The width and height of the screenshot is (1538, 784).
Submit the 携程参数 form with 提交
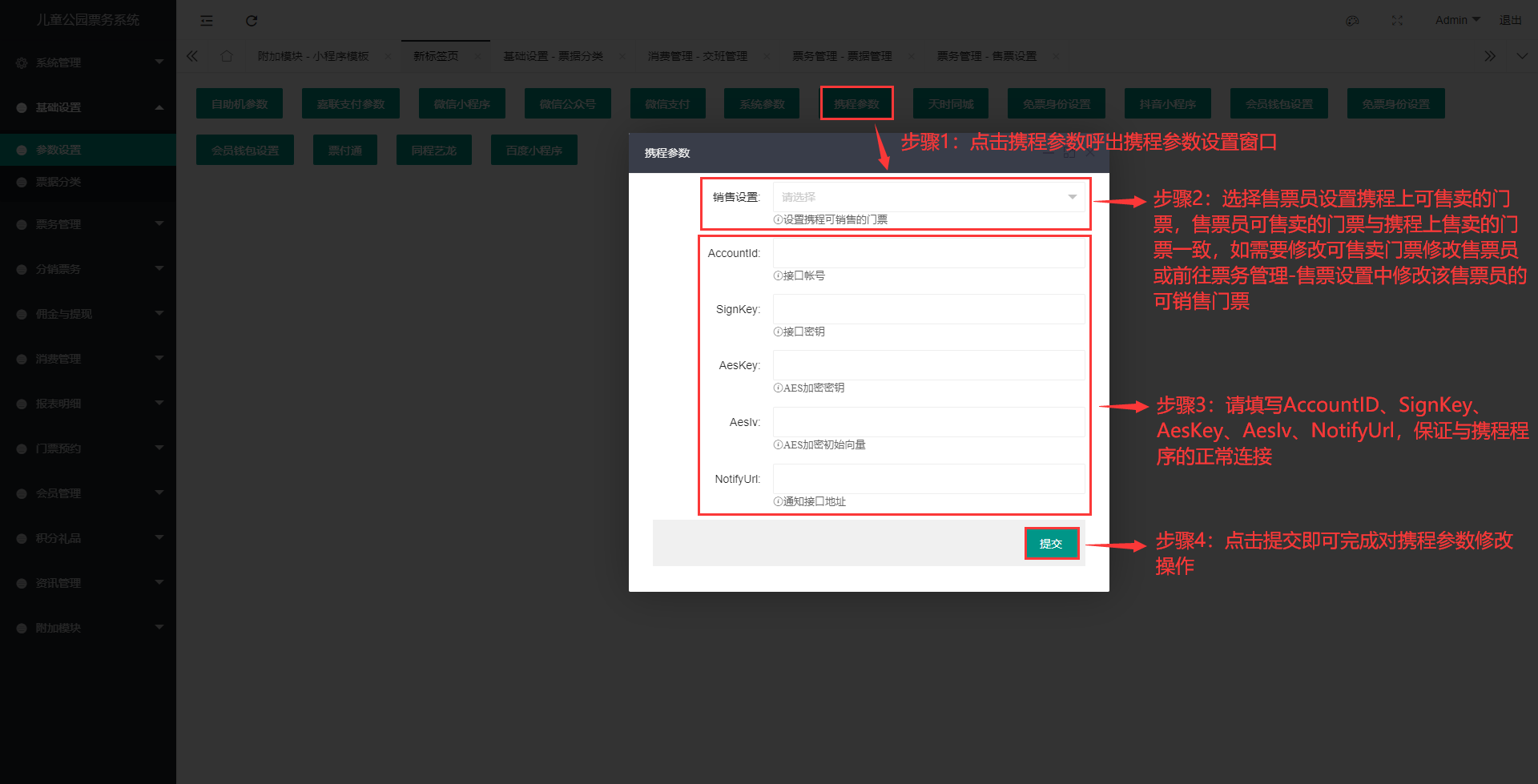point(1051,543)
